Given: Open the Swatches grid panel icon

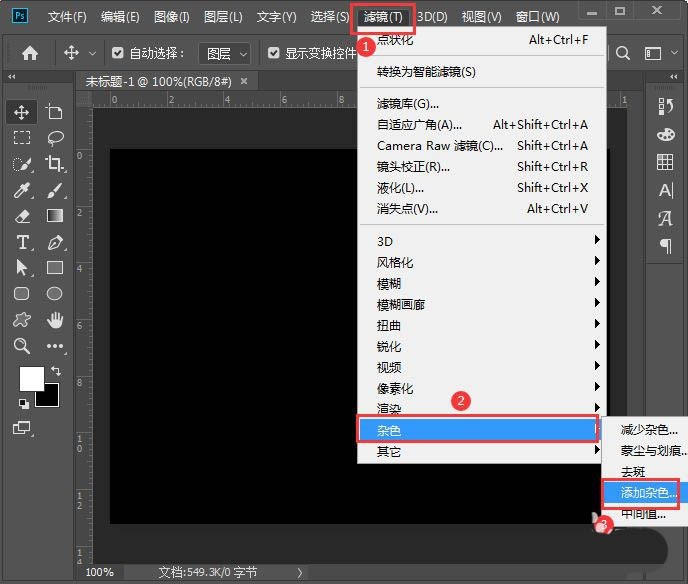Looking at the screenshot, I should tap(665, 162).
